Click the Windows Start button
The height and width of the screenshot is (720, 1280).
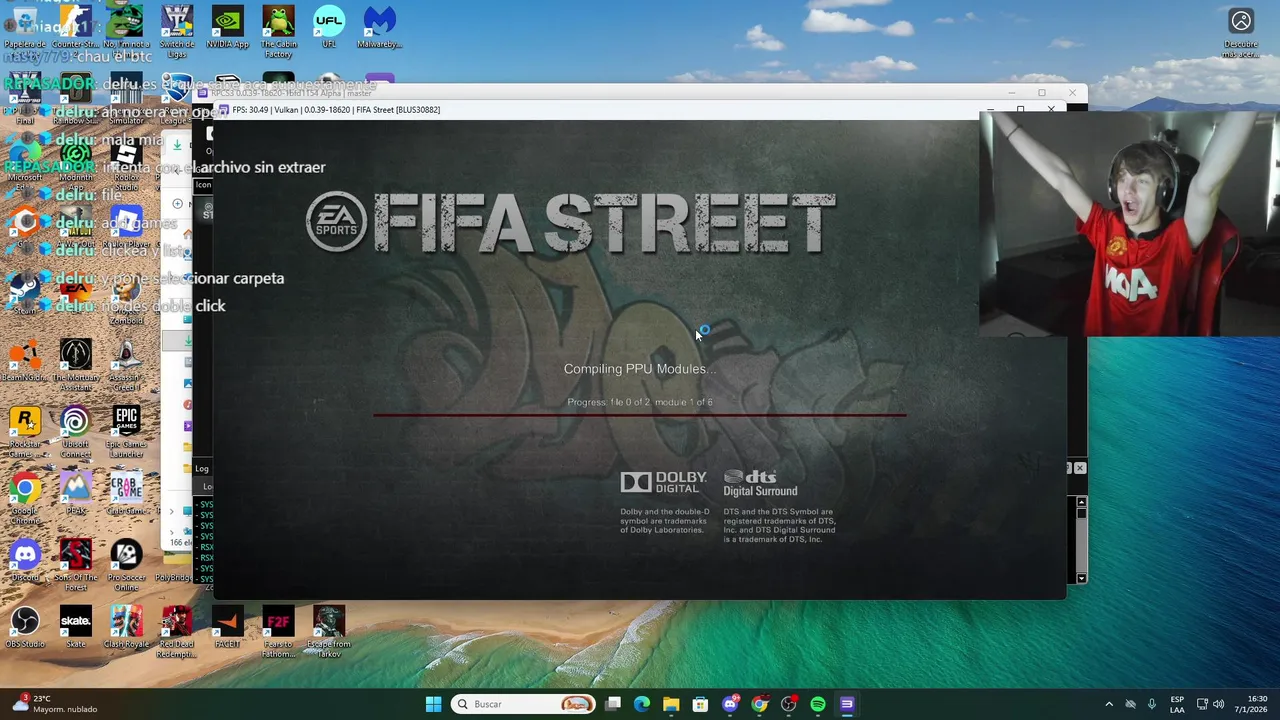(433, 704)
